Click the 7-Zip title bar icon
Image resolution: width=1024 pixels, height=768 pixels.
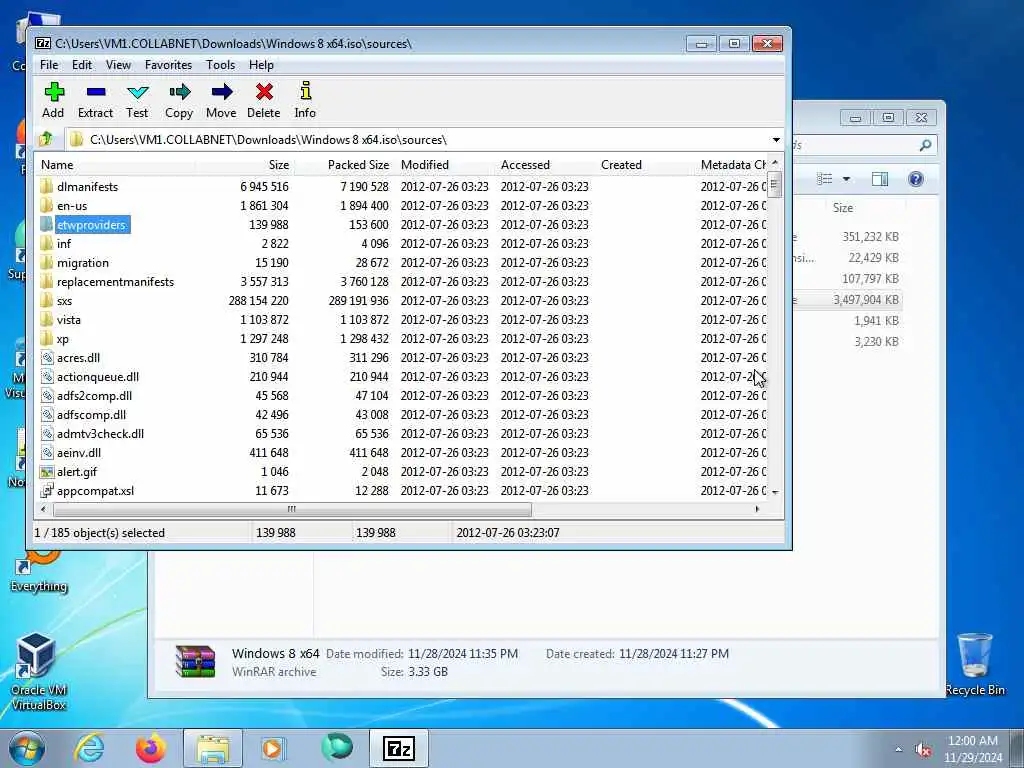(x=43, y=43)
